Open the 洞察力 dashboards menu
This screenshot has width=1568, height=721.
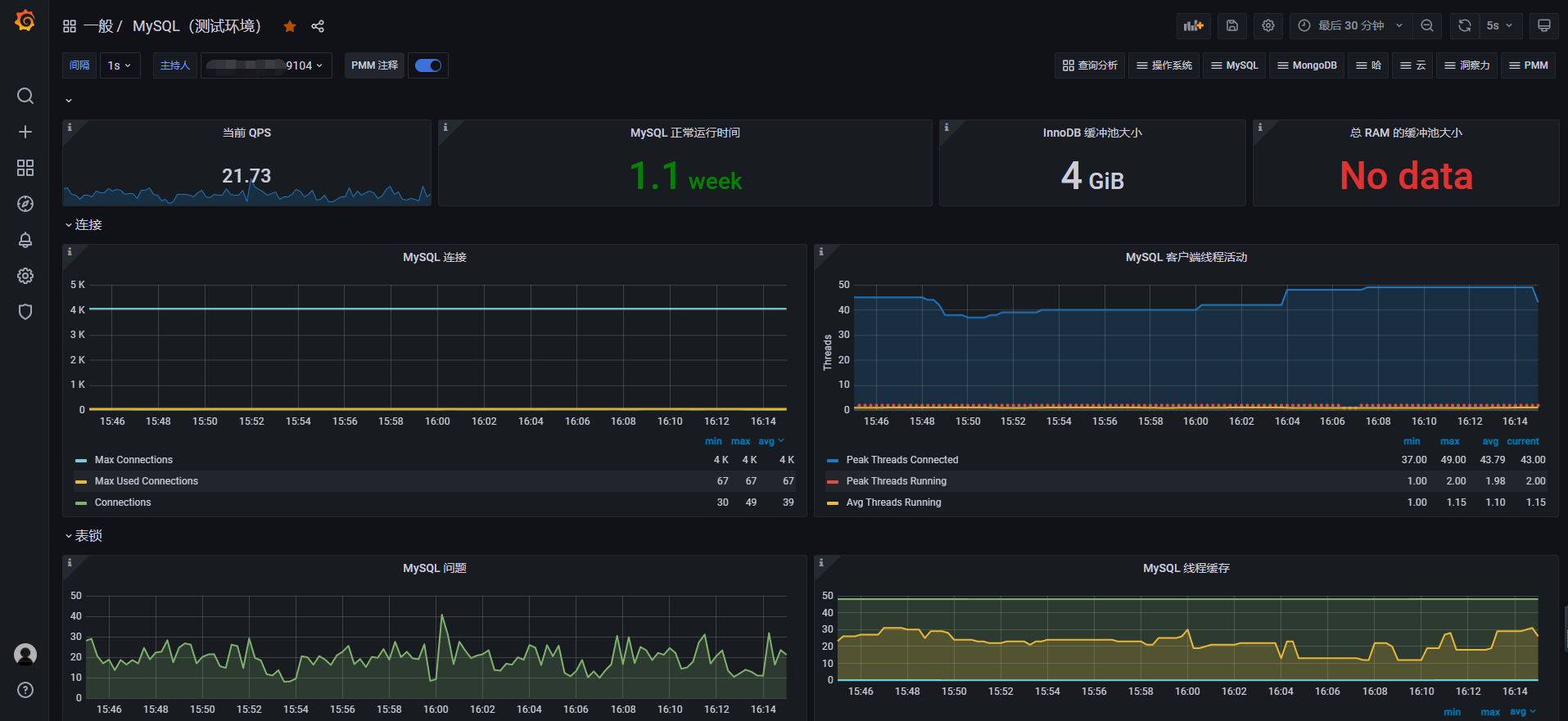1467,65
